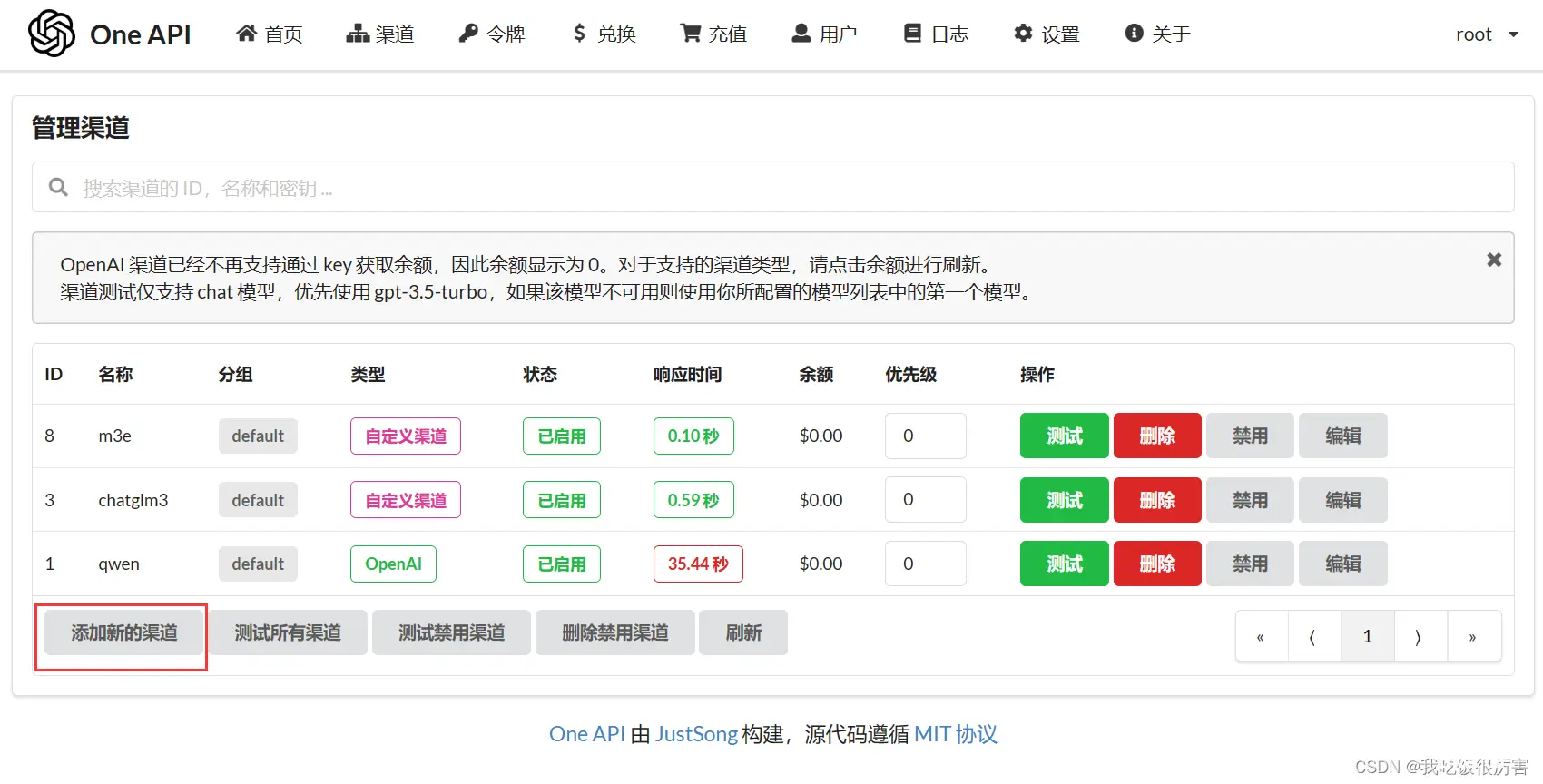Delete the m3e channel
The width and height of the screenshot is (1543, 784).
point(1157,436)
